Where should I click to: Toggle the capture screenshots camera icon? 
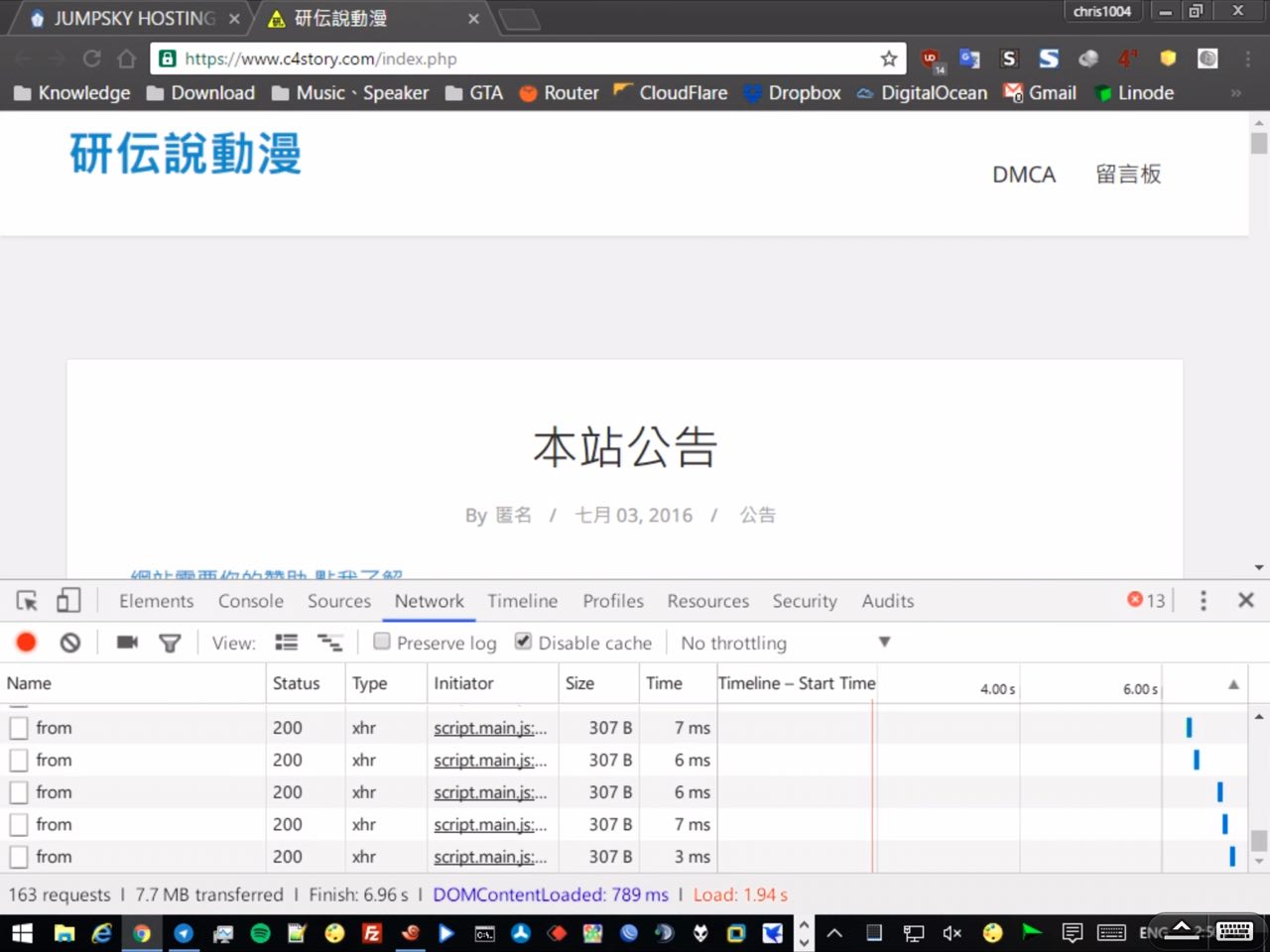pos(127,643)
